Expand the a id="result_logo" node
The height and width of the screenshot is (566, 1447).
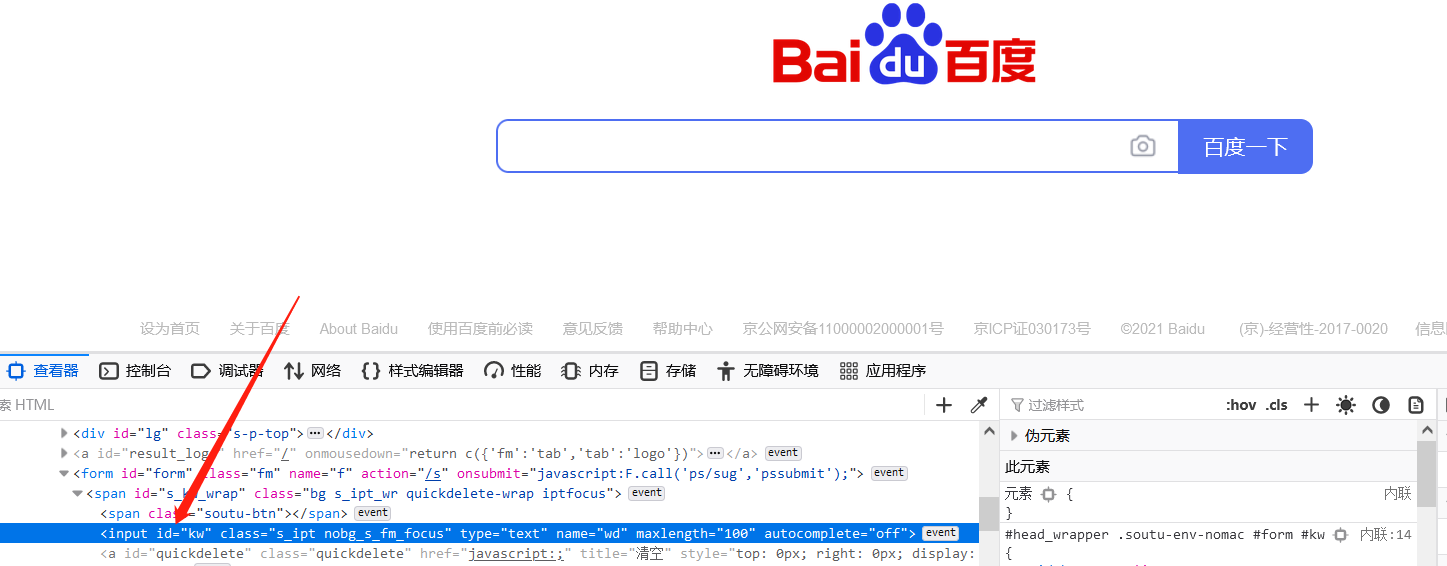[64, 453]
